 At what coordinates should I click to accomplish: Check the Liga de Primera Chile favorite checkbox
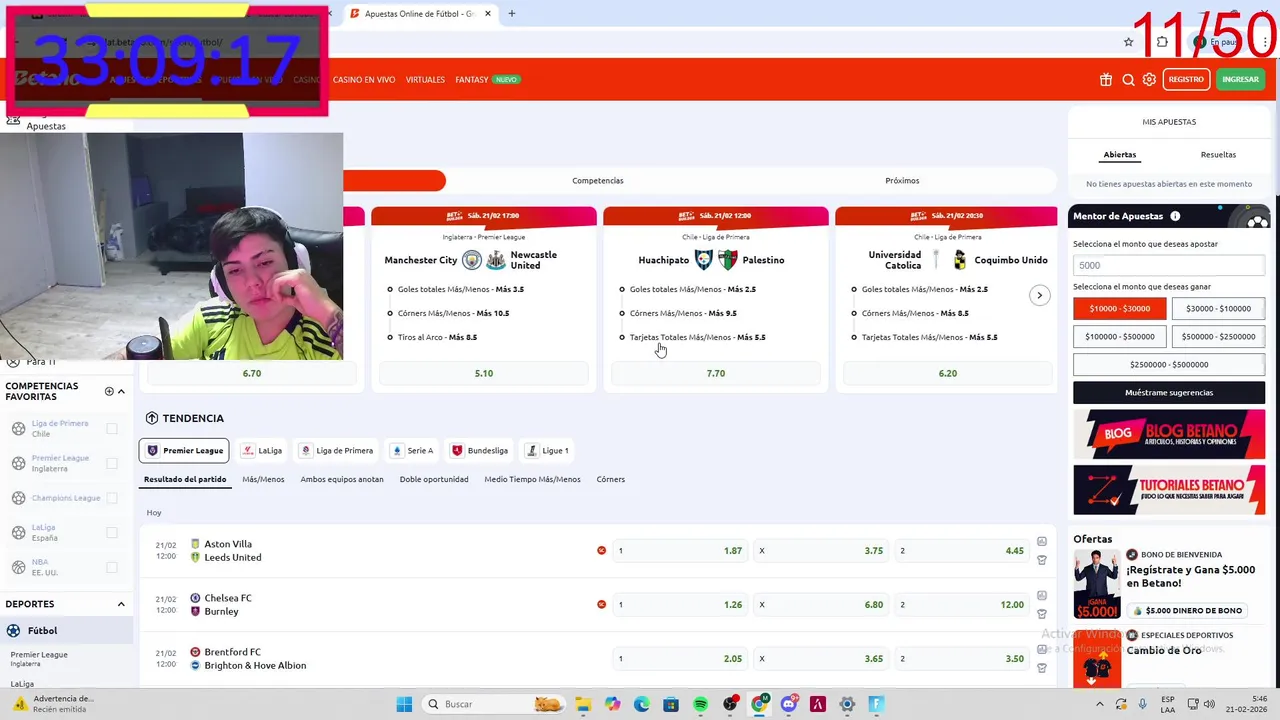click(112, 428)
